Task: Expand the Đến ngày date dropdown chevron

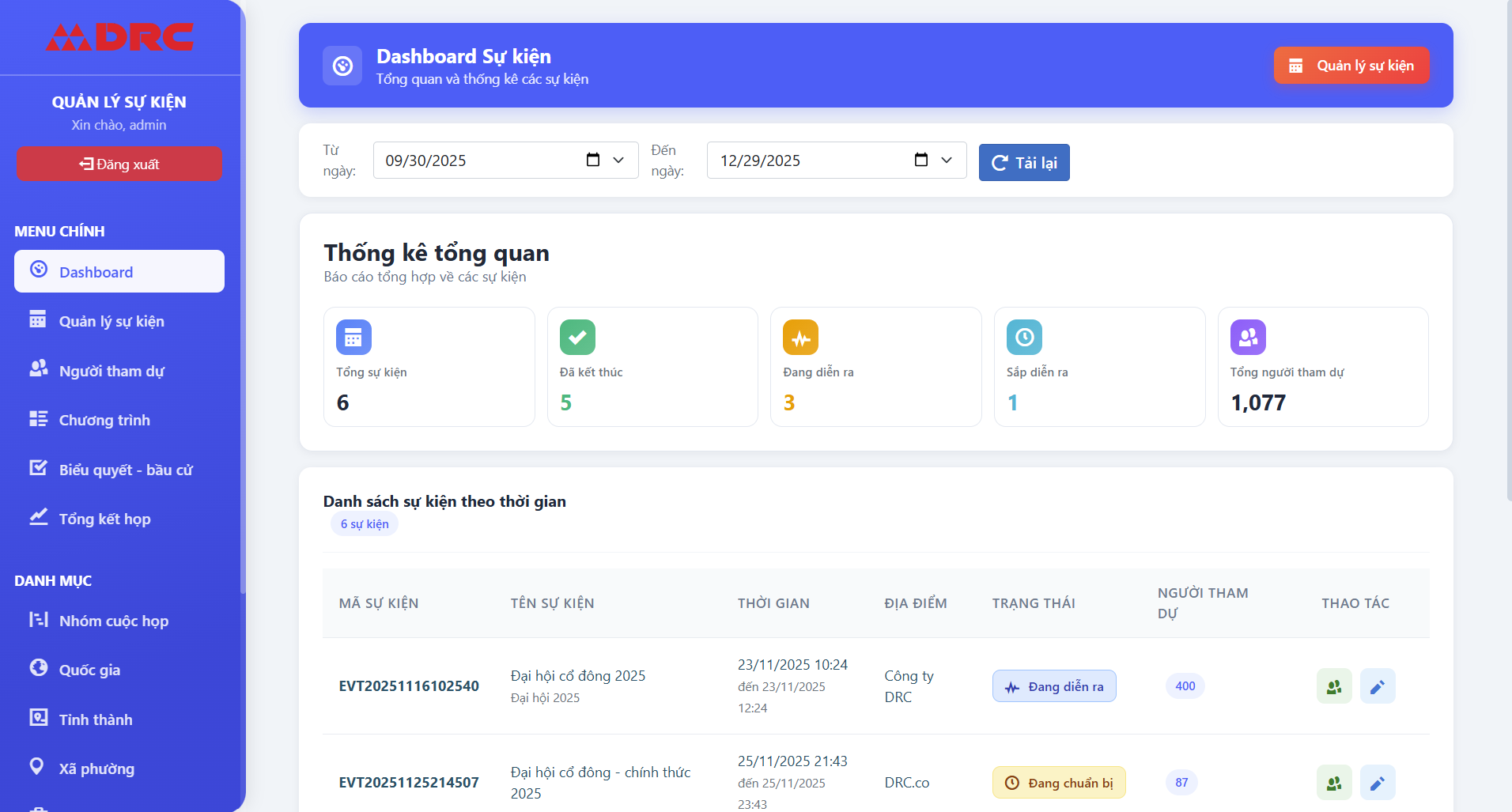Action: coord(947,161)
